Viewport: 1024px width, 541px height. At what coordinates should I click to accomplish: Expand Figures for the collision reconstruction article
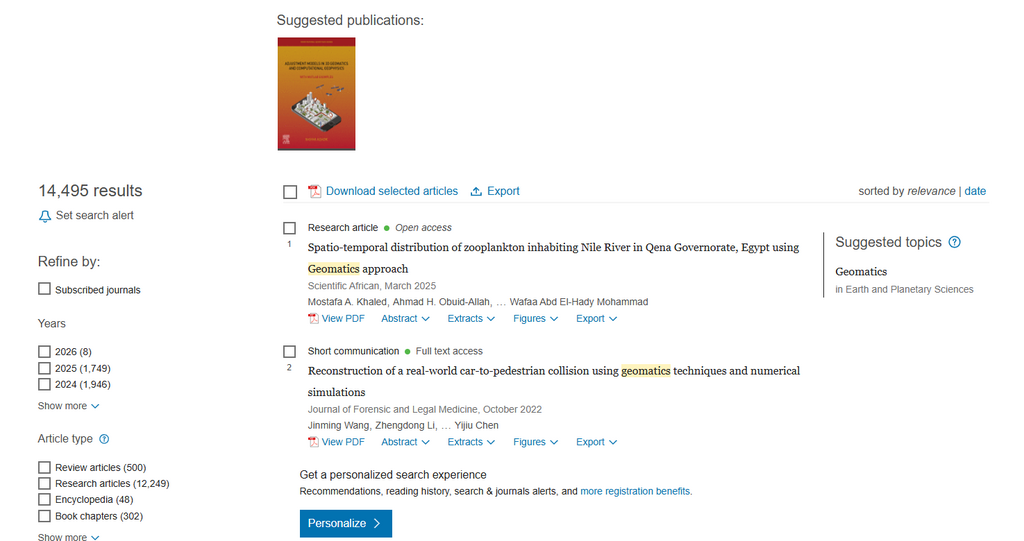[536, 442]
